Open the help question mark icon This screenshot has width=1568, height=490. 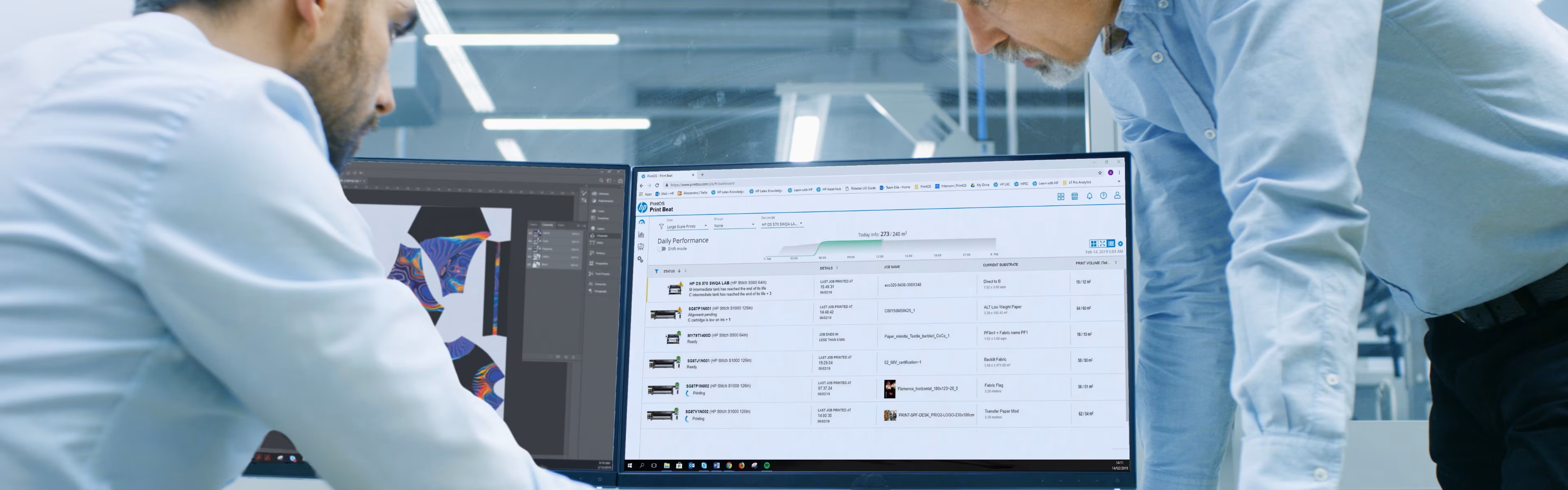tap(1104, 196)
